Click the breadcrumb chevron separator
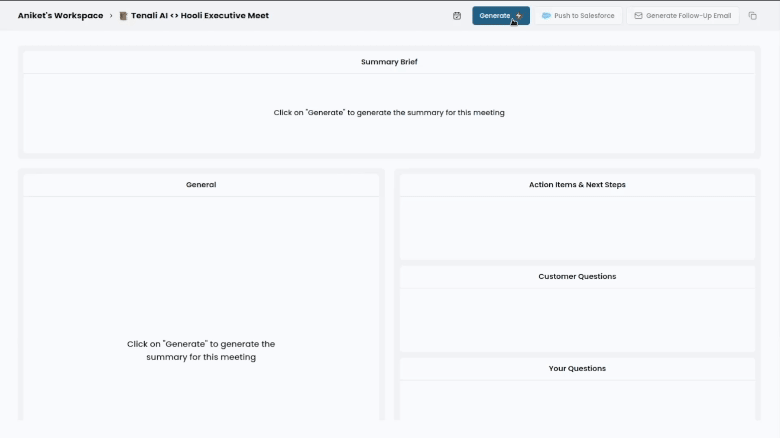The image size is (780, 438). (x=111, y=16)
